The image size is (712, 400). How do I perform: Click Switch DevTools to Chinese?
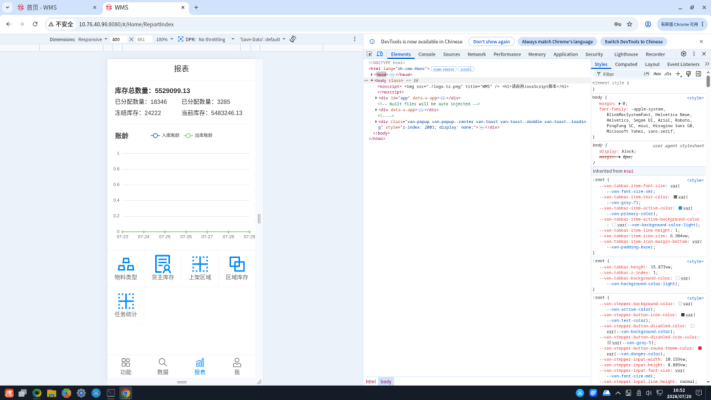pos(633,41)
